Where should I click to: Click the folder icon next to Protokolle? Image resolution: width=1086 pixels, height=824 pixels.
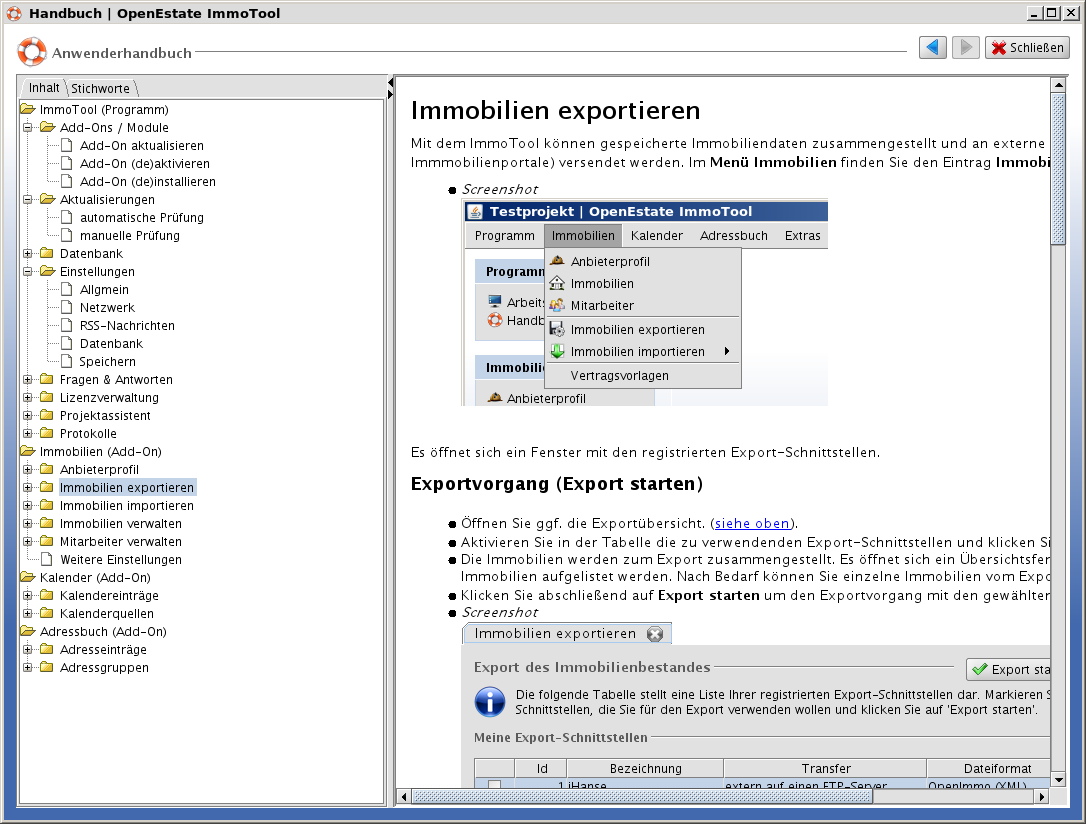[47, 434]
